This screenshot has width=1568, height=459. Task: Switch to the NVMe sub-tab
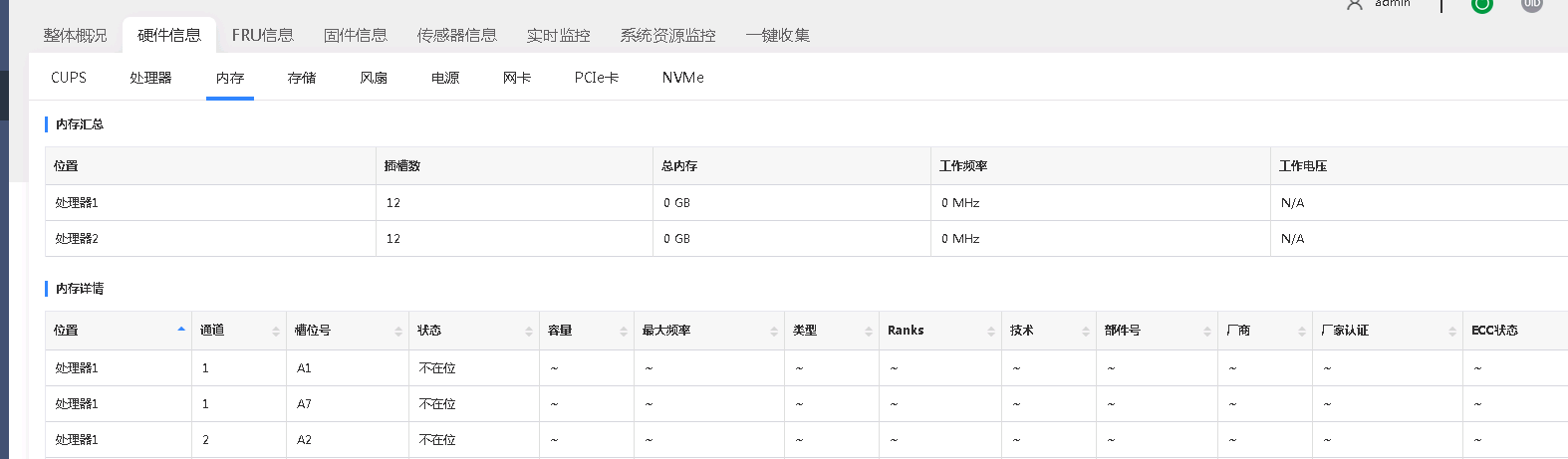pyautogui.click(x=682, y=78)
